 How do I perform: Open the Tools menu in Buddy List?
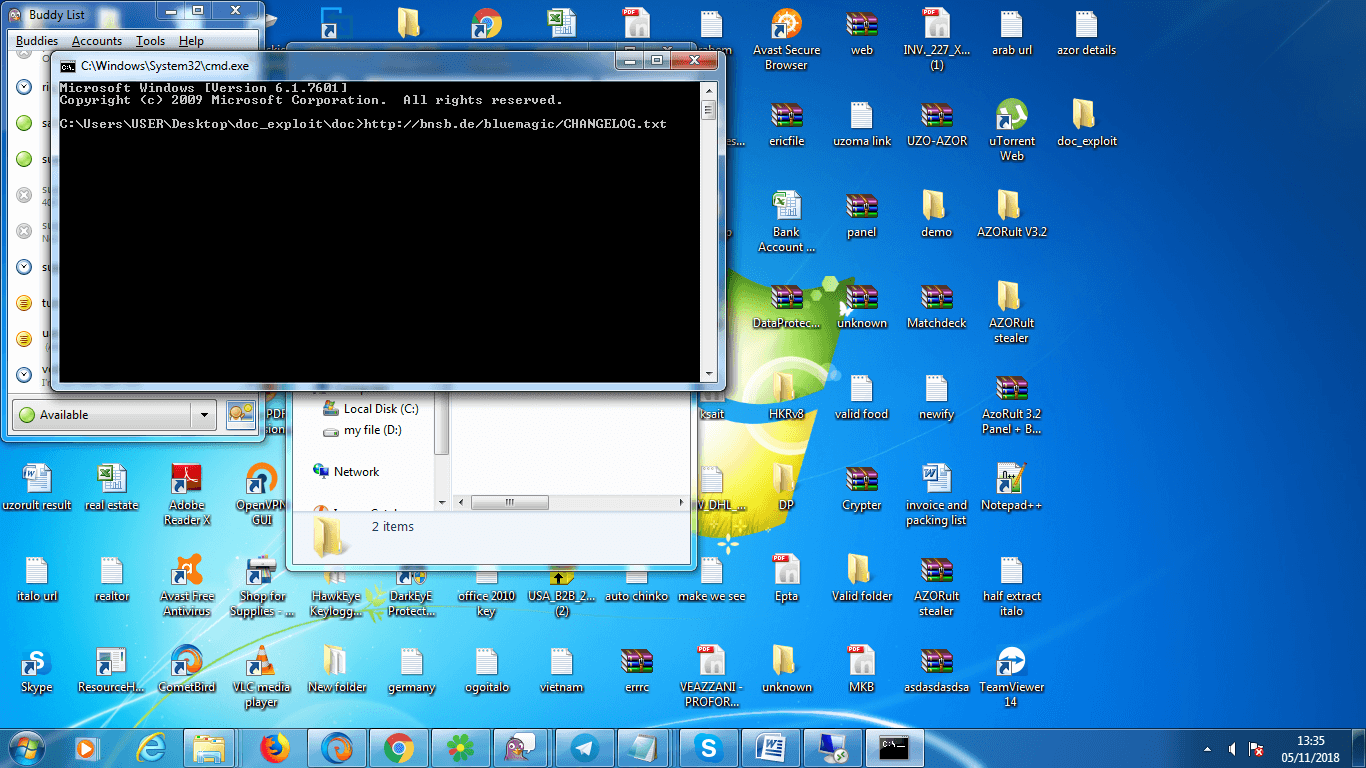click(x=150, y=41)
